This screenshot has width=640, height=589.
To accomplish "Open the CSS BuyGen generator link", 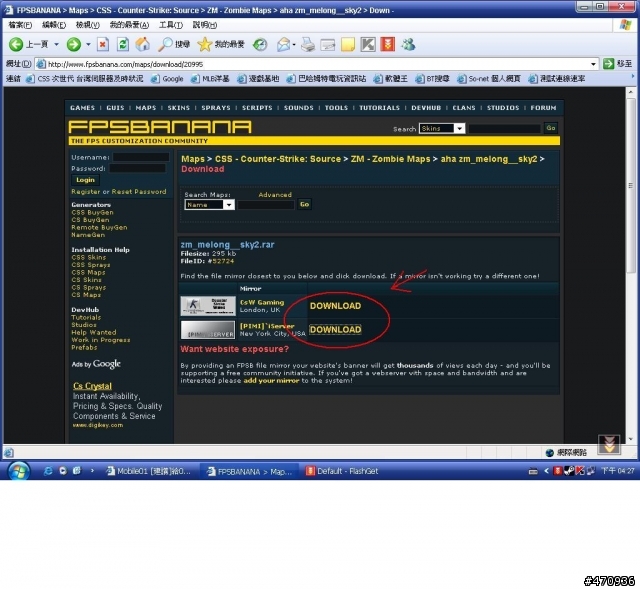I will point(92,212).
